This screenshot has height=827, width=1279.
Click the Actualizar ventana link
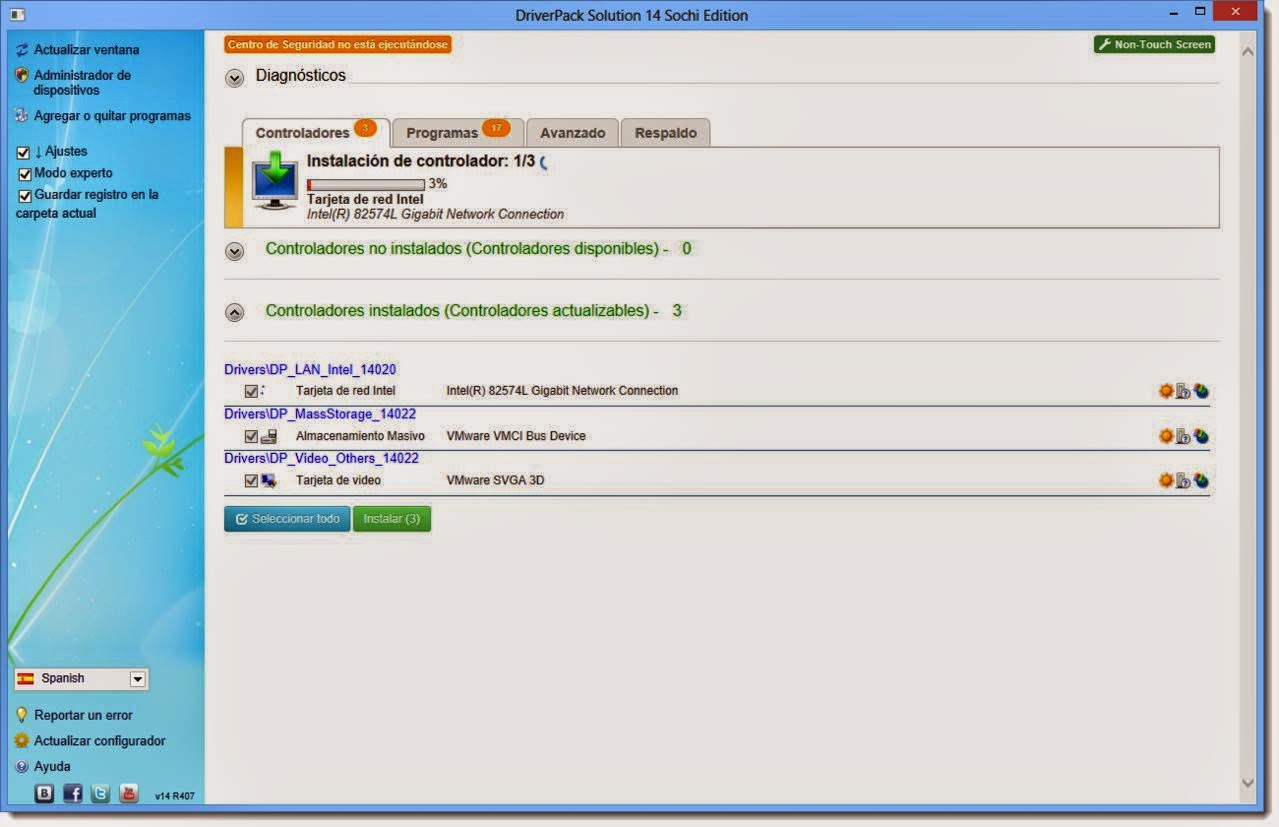(87, 50)
